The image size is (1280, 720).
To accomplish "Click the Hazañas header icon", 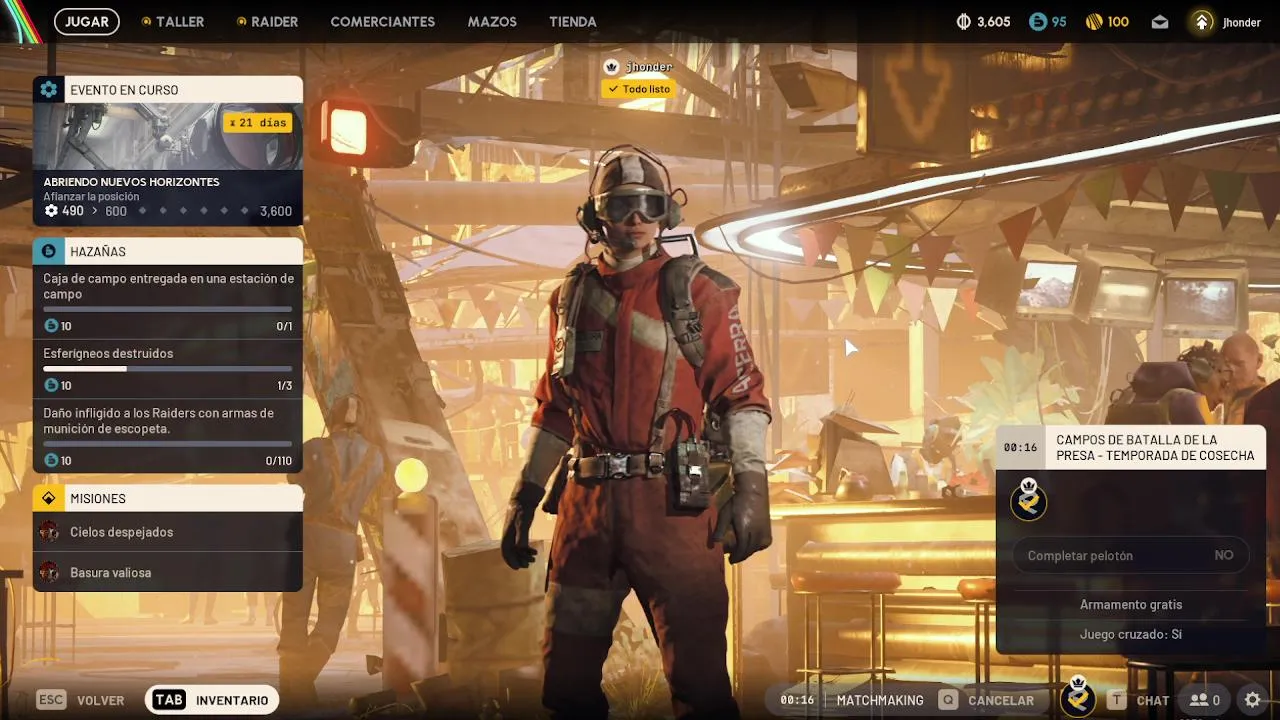I will [48, 251].
